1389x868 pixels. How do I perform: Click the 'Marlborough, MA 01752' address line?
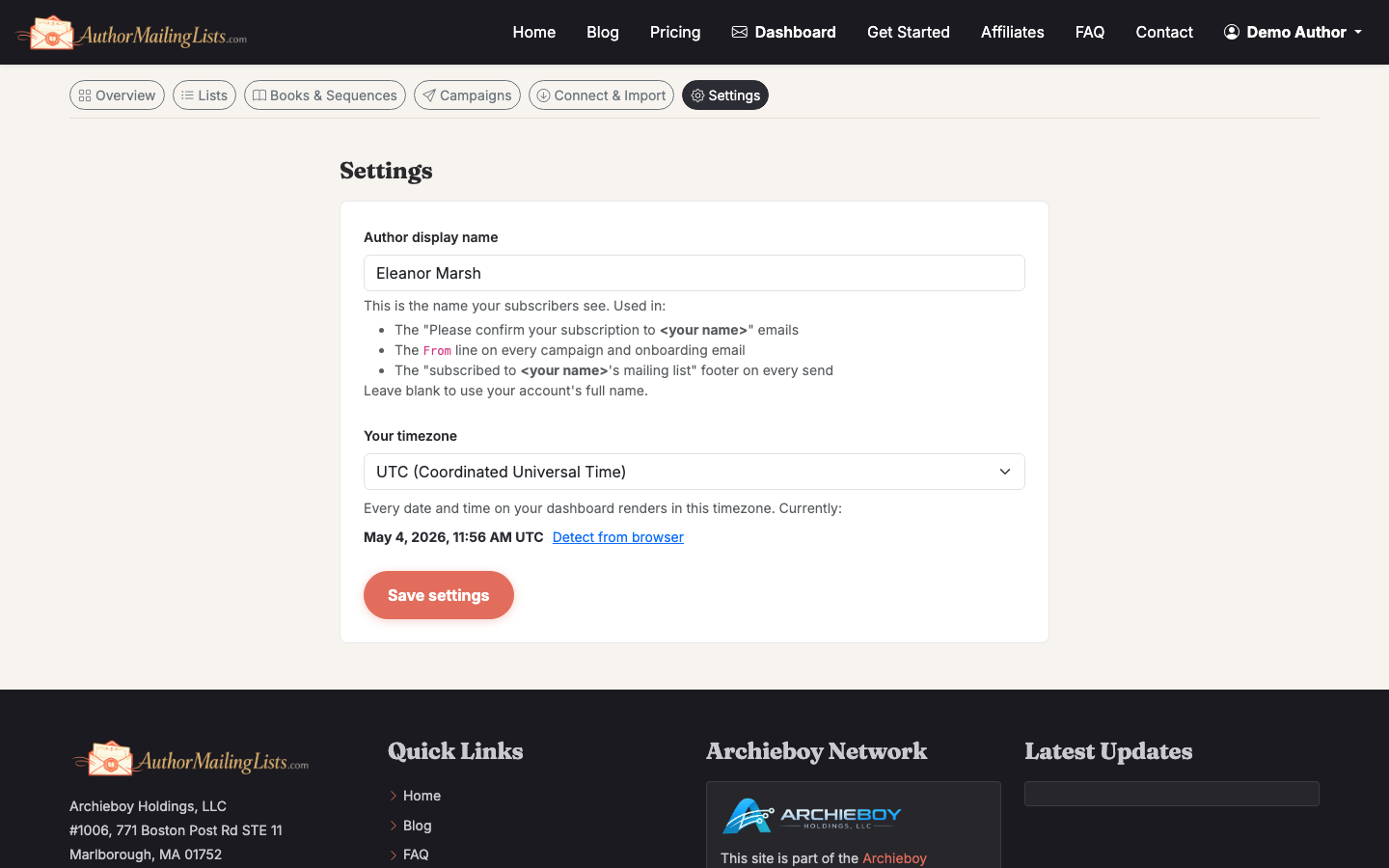[146, 854]
